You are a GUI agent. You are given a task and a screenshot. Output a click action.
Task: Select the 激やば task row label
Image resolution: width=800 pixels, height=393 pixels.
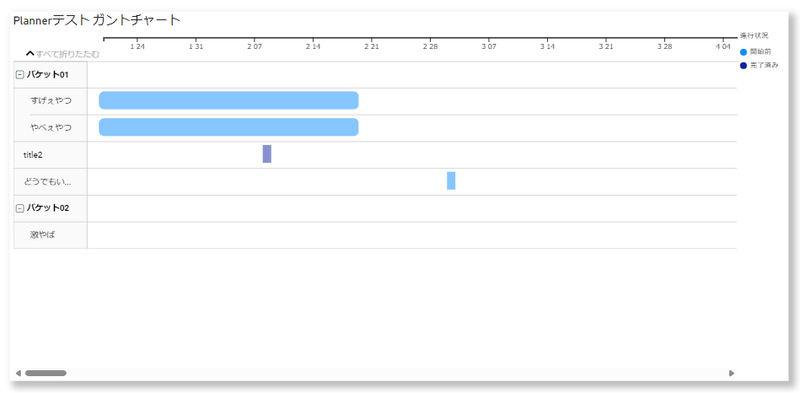pos(42,235)
